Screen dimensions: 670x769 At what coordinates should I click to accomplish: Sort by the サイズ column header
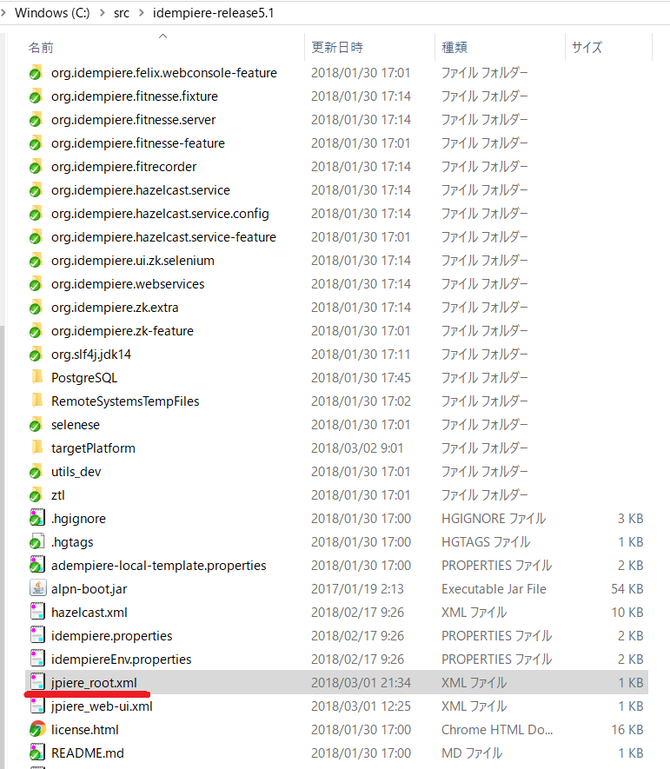[587, 48]
